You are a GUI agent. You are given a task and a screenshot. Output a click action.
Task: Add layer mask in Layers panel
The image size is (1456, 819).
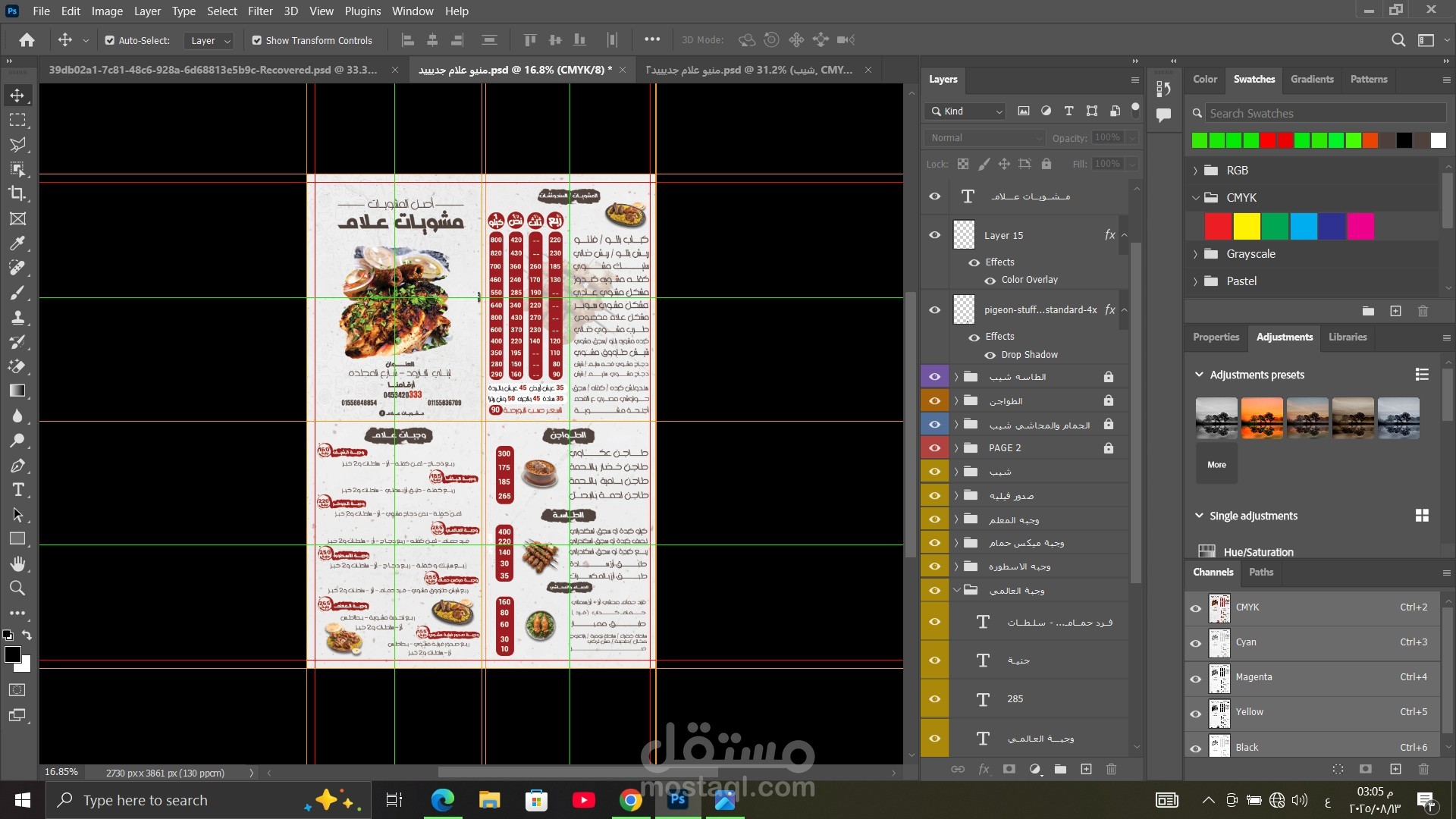(1009, 769)
